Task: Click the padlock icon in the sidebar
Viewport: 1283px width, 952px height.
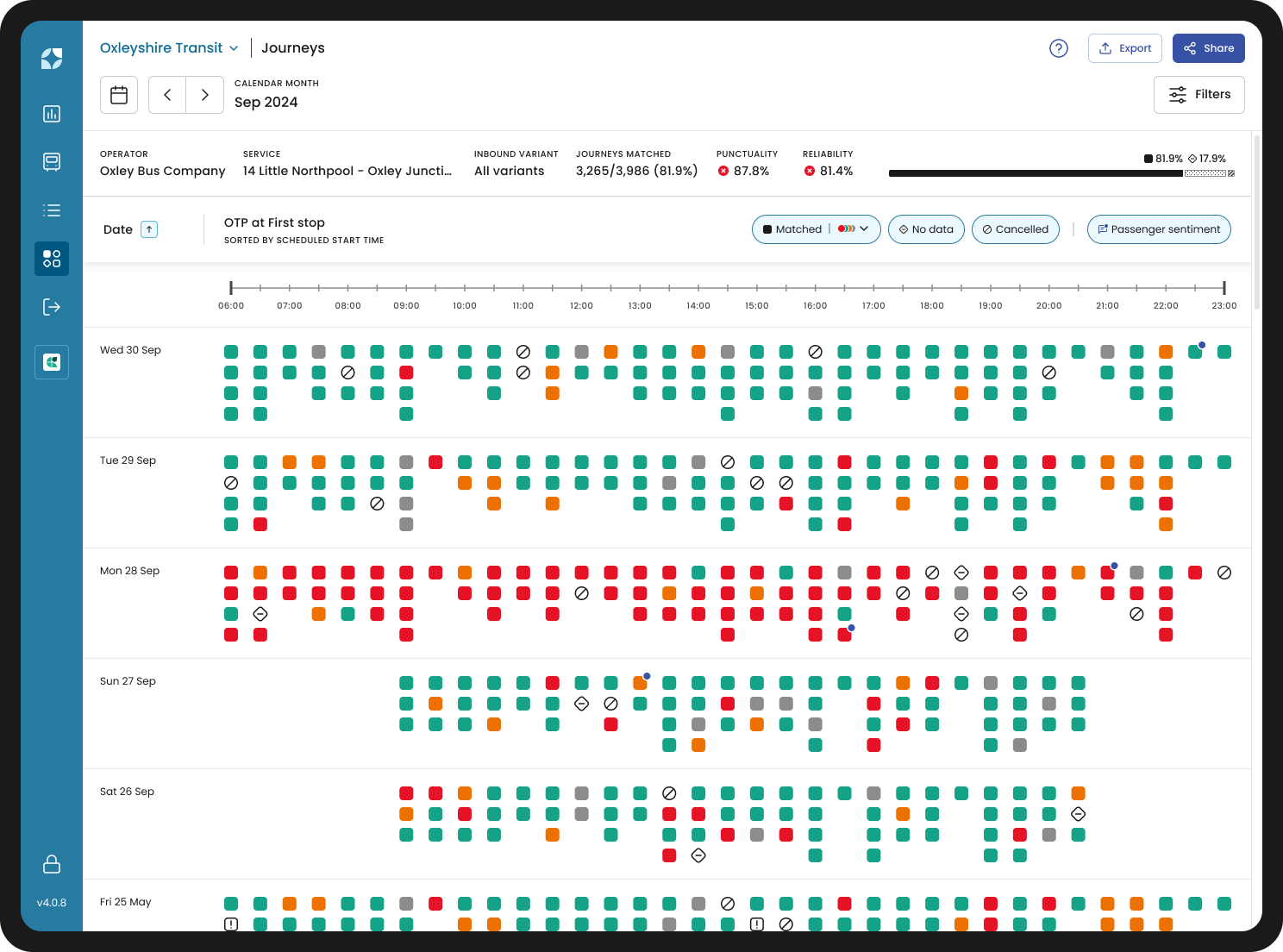Action: [x=52, y=864]
